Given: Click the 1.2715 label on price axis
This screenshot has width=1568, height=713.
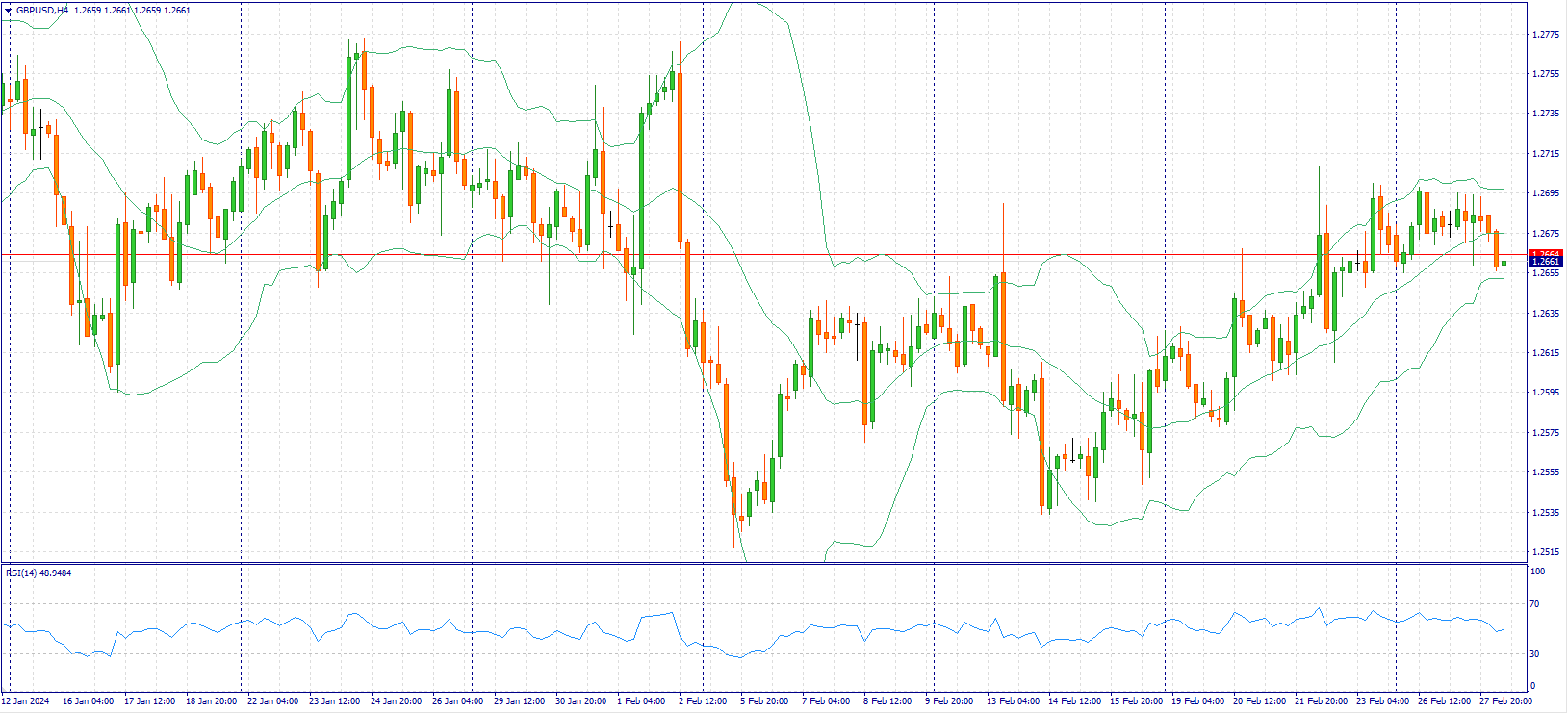Looking at the screenshot, I should coord(1545,154).
